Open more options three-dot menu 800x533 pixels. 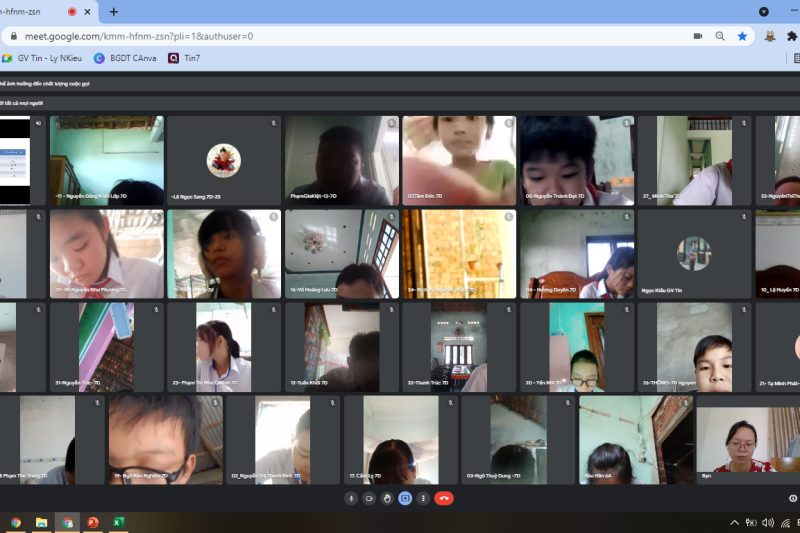pyautogui.click(x=423, y=498)
